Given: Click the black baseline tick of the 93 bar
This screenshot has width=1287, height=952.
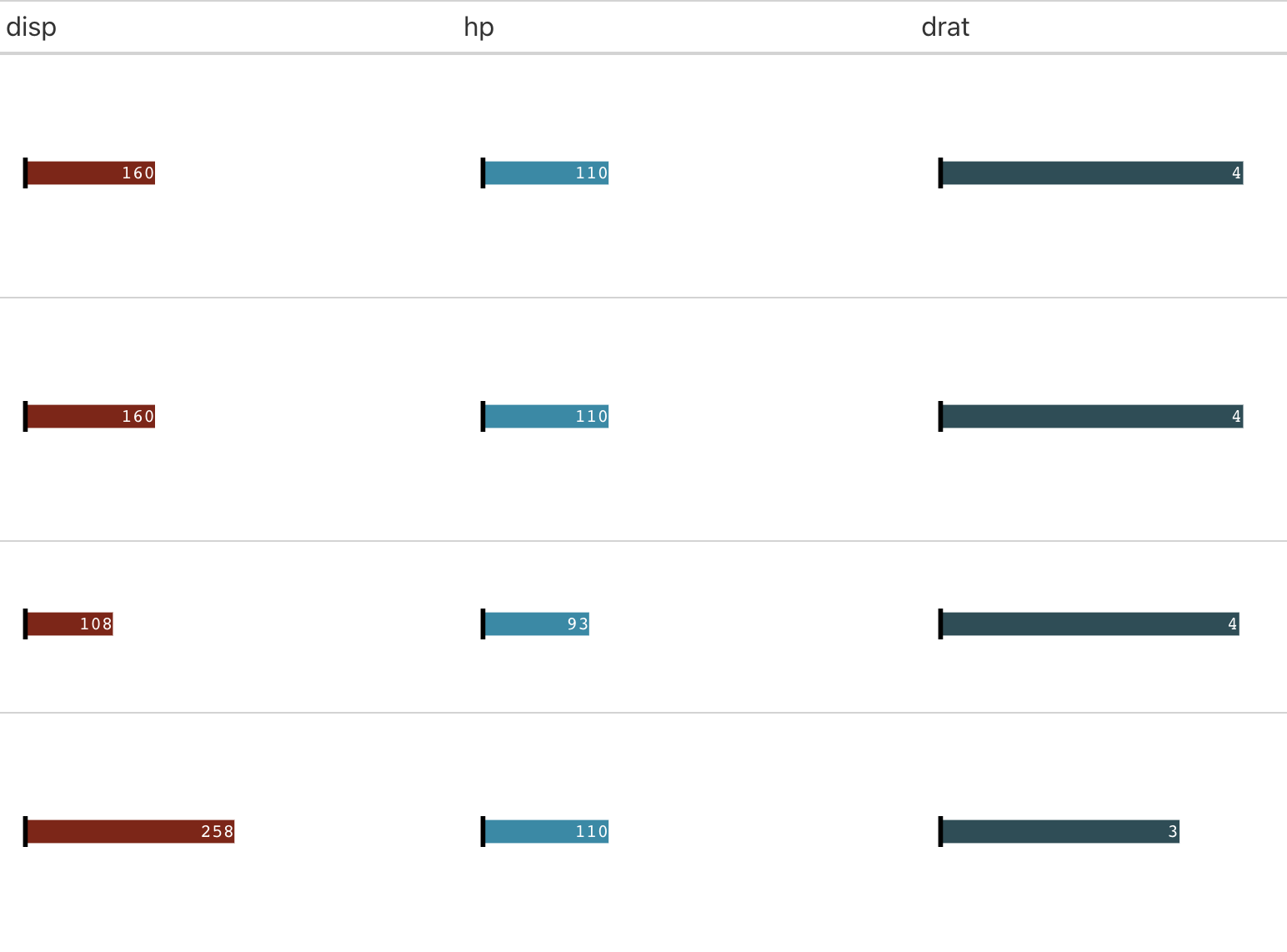Looking at the screenshot, I should pos(483,624).
